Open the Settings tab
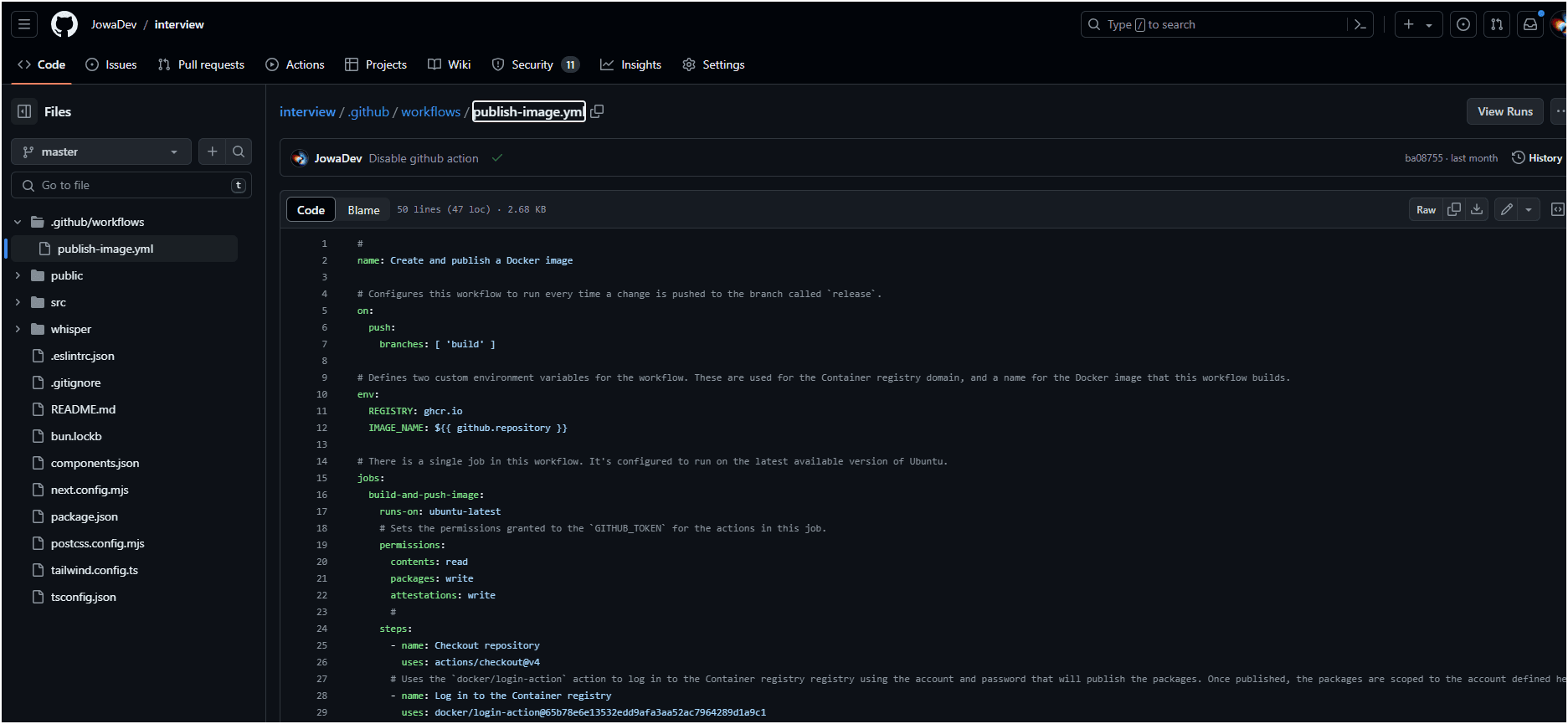This screenshot has height=724, width=1568. click(713, 64)
